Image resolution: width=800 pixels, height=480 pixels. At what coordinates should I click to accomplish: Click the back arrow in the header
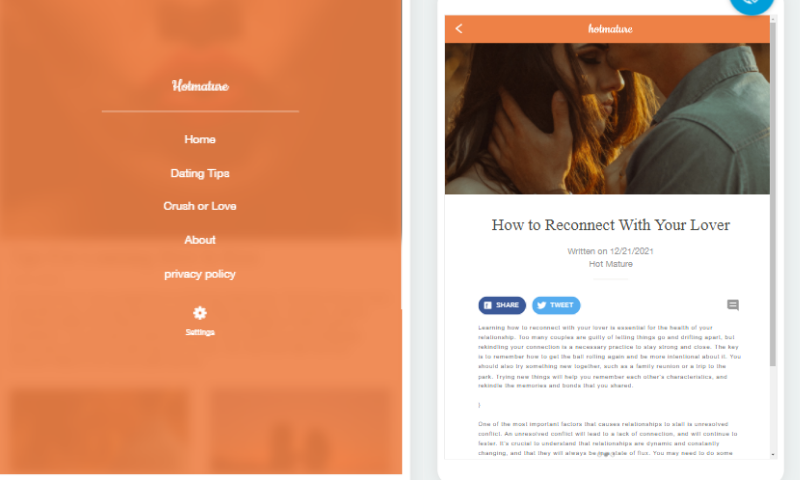459,29
